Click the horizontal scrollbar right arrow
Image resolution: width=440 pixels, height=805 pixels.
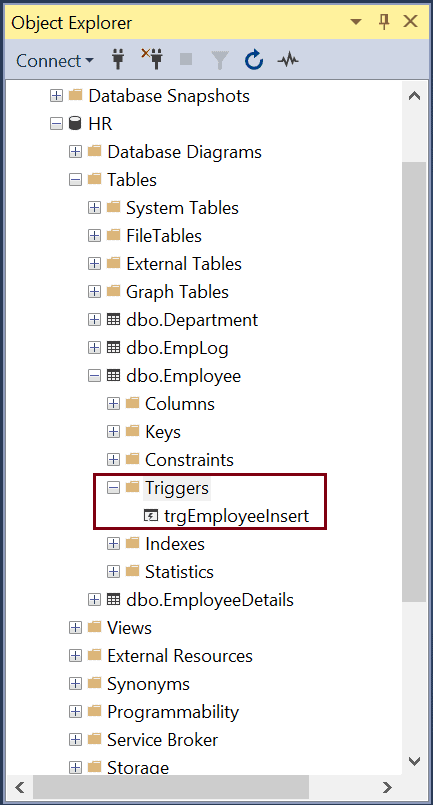(x=387, y=787)
